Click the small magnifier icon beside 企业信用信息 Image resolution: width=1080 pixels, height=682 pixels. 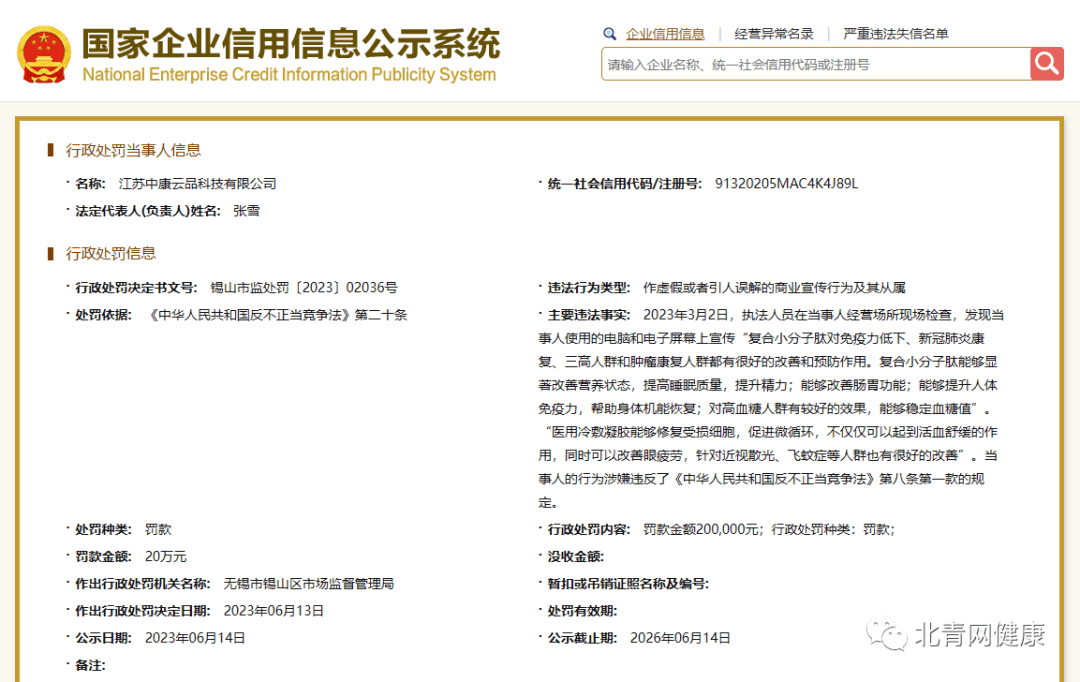(x=610, y=34)
